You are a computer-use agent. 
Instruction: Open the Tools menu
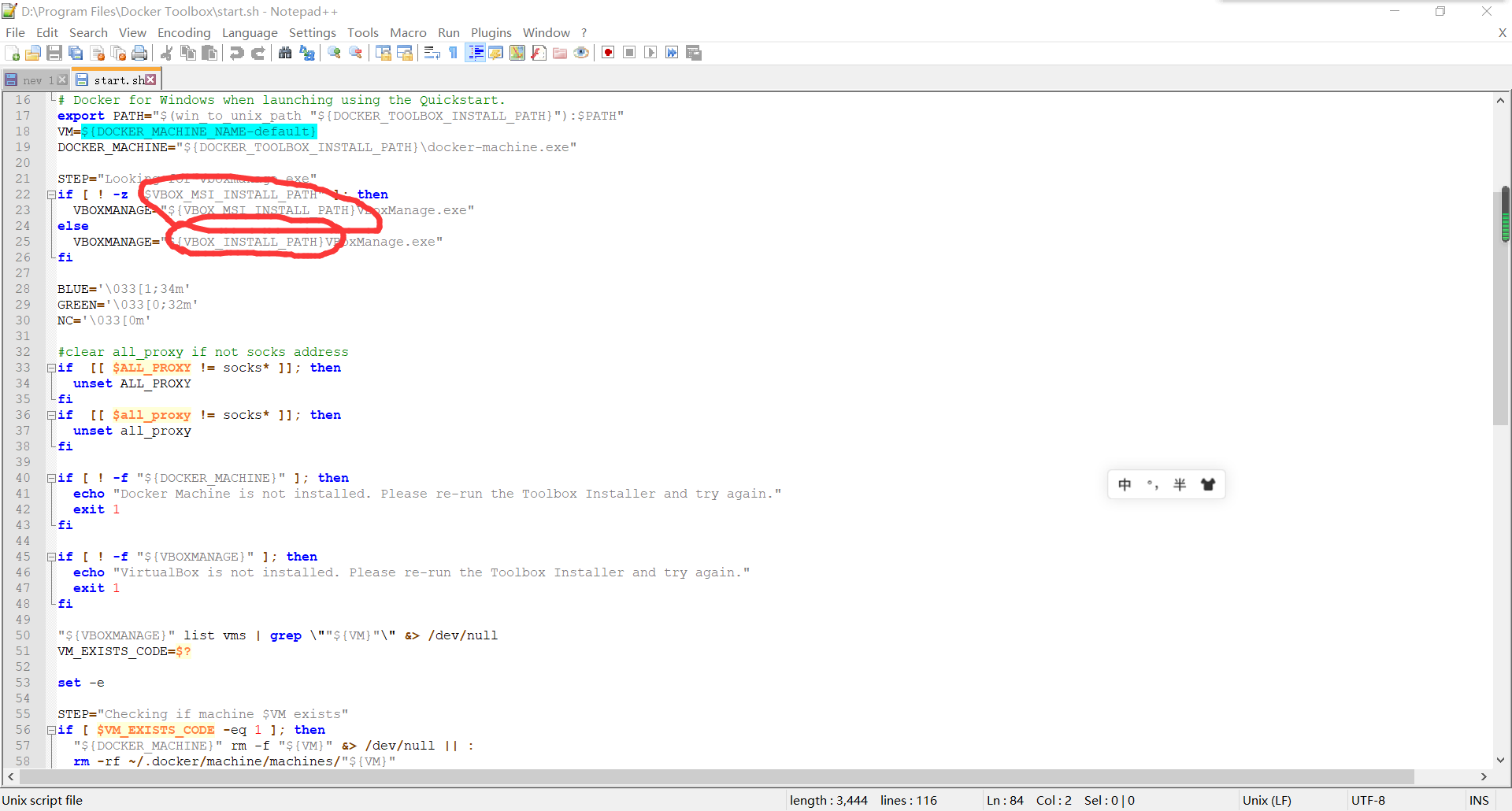click(363, 32)
